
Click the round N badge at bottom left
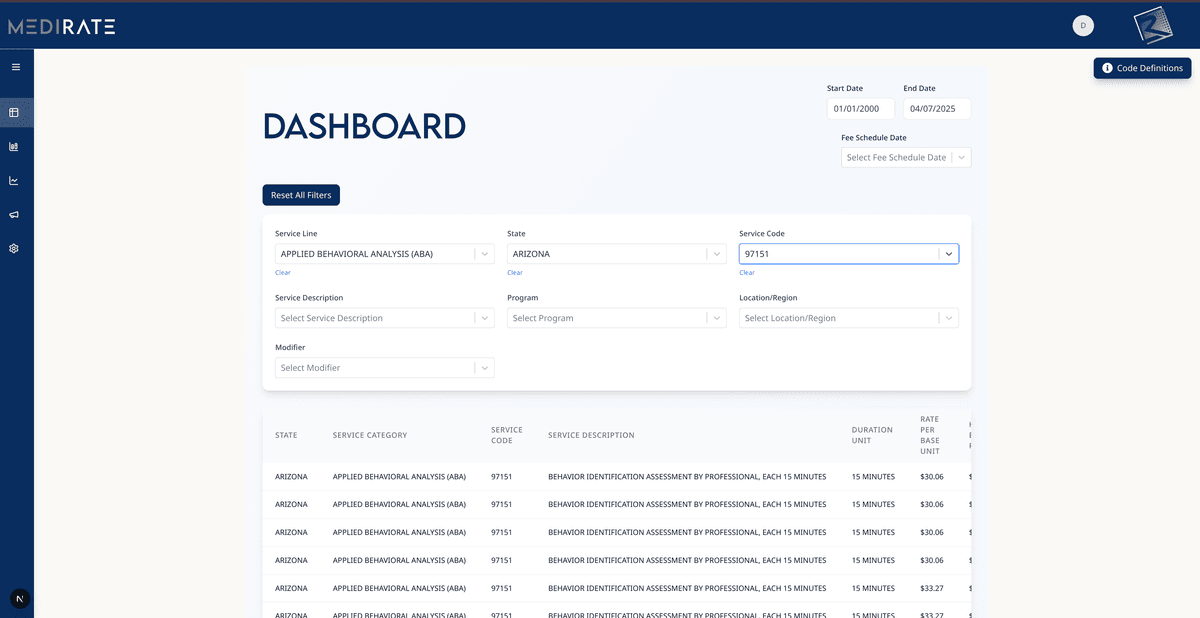pyautogui.click(x=20, y=598)
